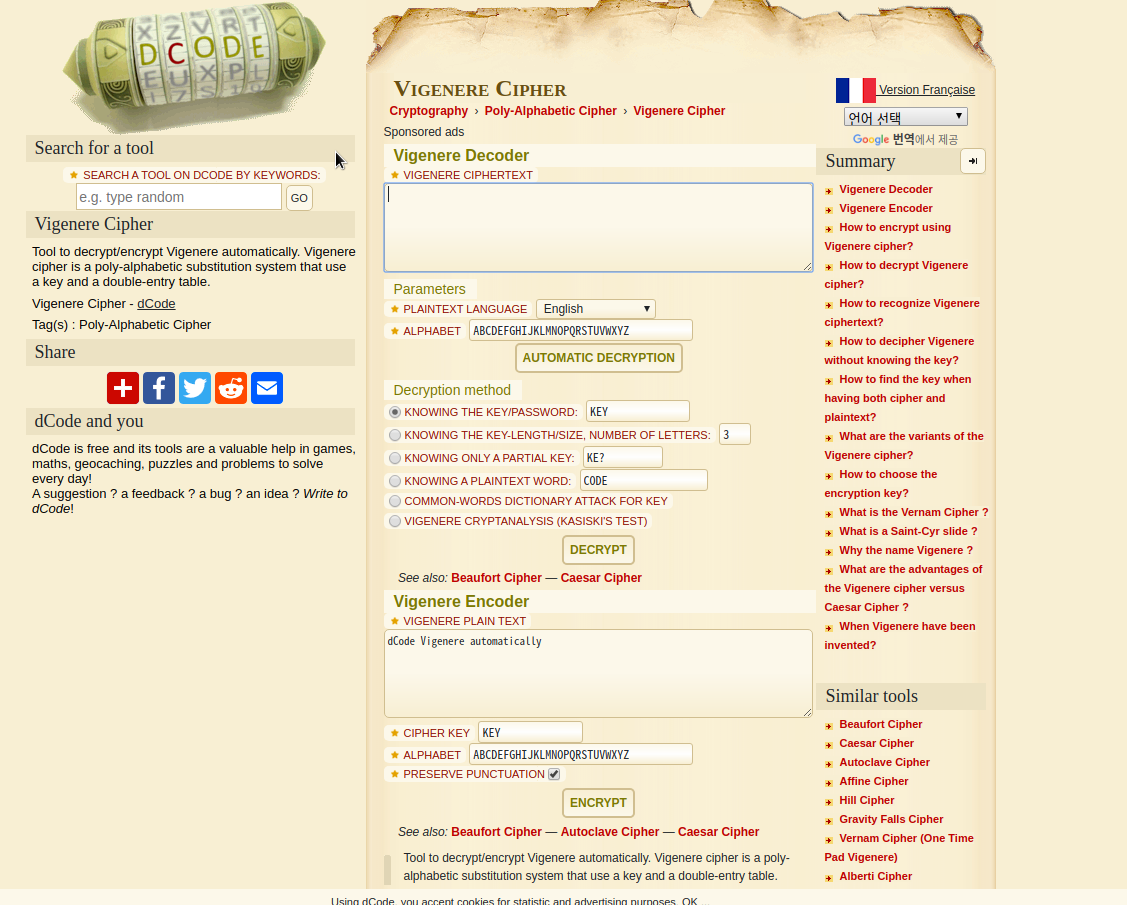
Task: Open Affine Cipher in Similar tools
Action: coord(873,781)
